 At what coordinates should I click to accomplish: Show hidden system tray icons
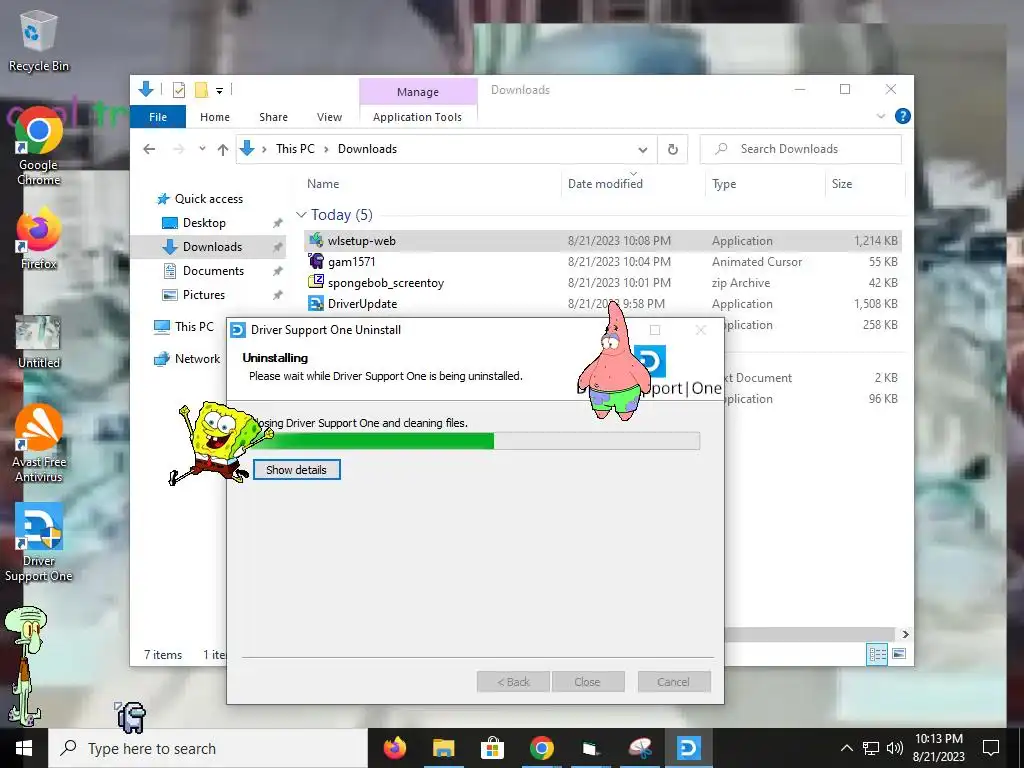846,748
